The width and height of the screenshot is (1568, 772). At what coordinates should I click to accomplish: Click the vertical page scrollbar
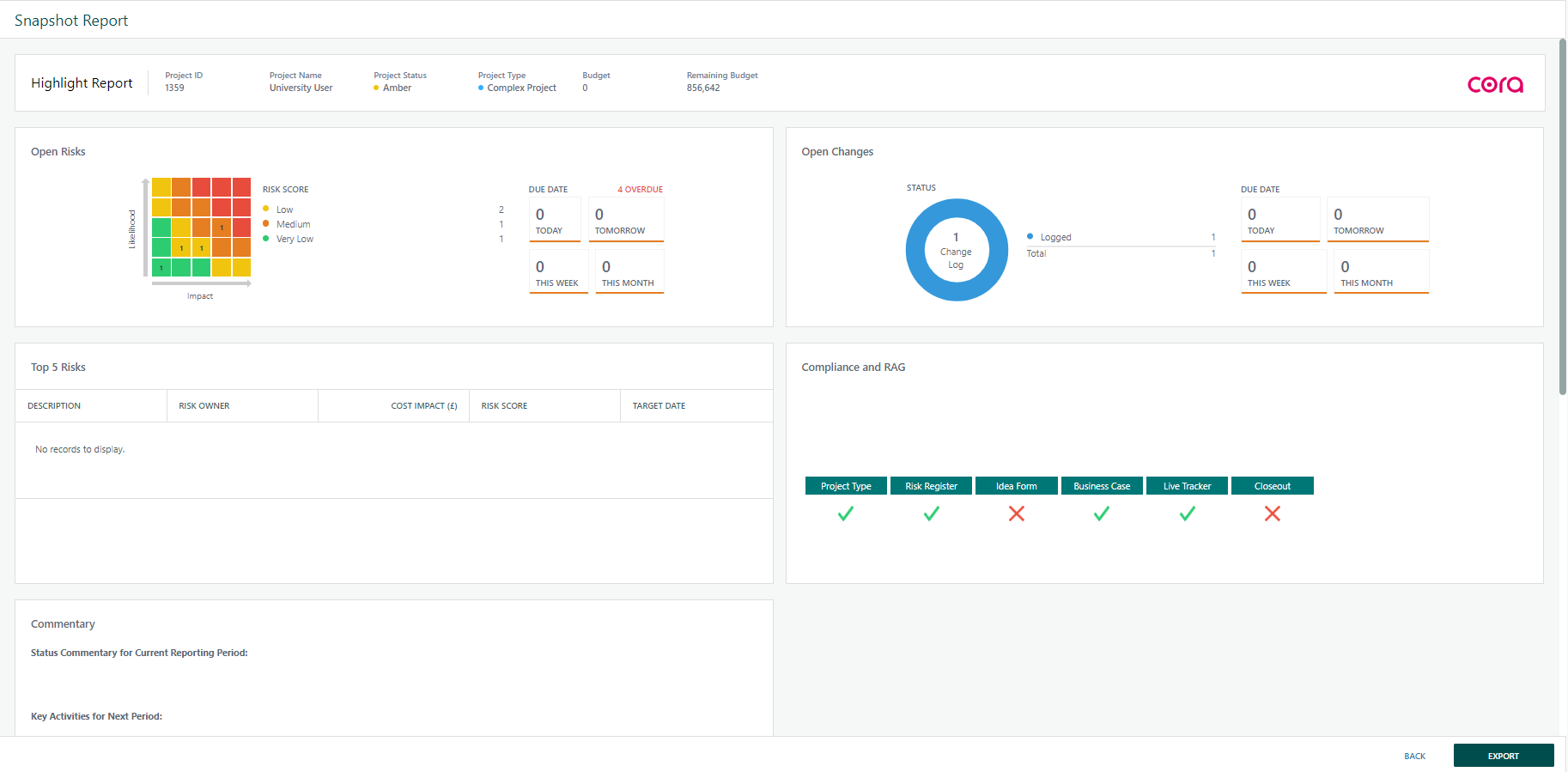pyautogui.click(x=1563, y=217)
